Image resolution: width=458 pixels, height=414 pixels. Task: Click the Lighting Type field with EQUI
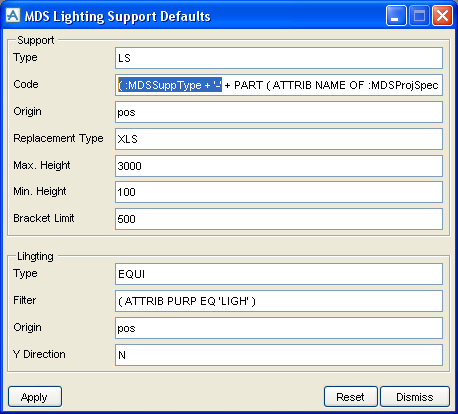pos(279,274)
